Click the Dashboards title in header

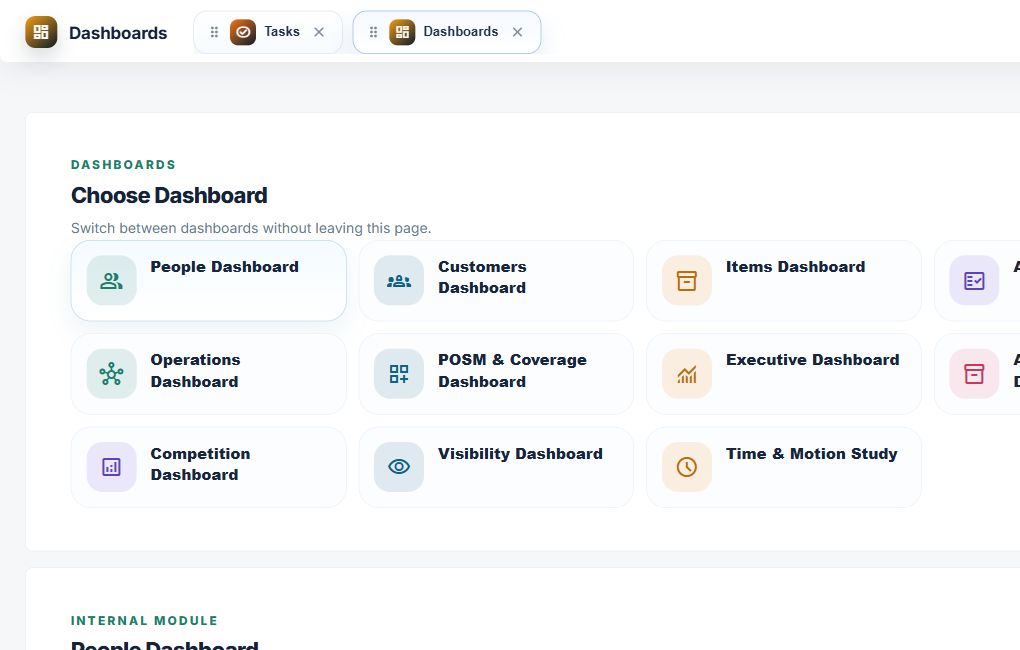(118, 33)
